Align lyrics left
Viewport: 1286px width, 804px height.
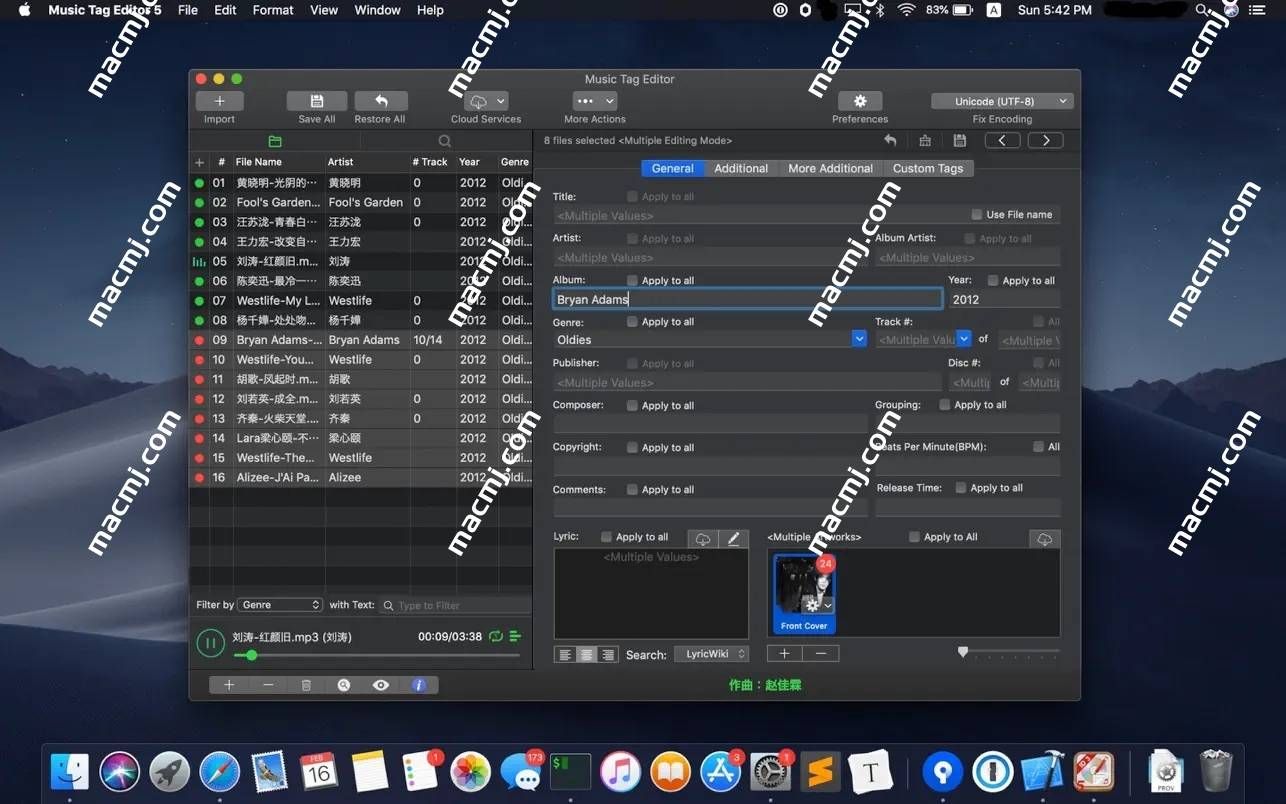point(565,655)
